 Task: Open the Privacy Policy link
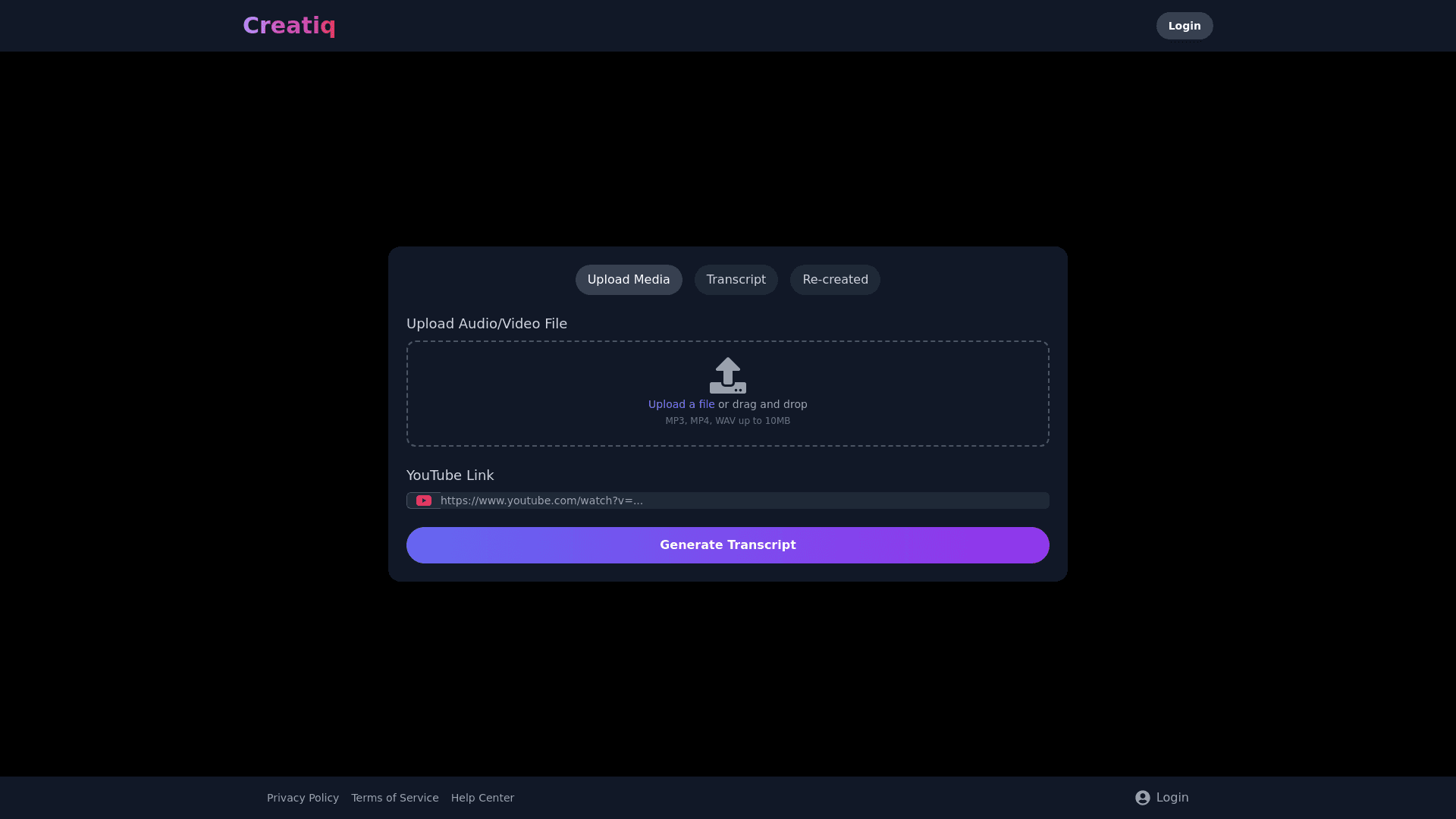click(x=303, y=798)
